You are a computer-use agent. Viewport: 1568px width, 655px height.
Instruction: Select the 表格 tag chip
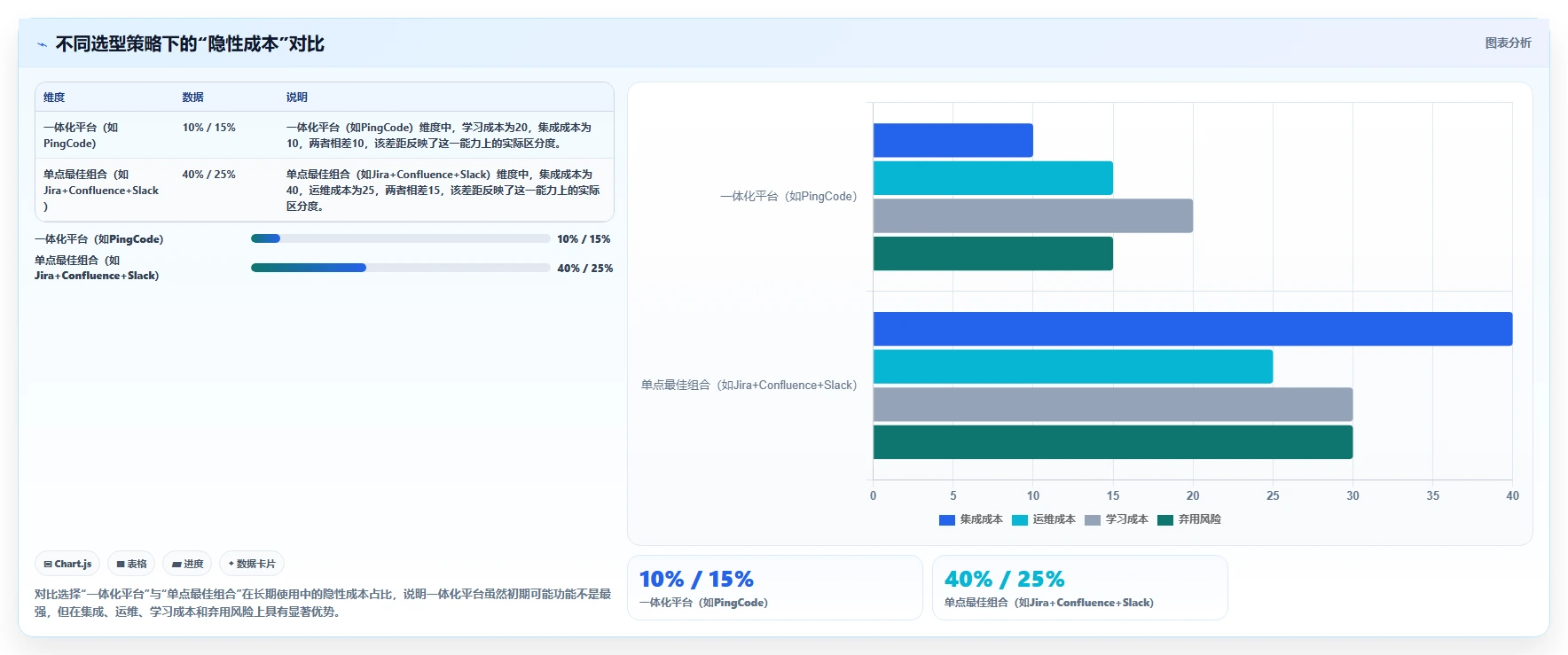[131, 564]
